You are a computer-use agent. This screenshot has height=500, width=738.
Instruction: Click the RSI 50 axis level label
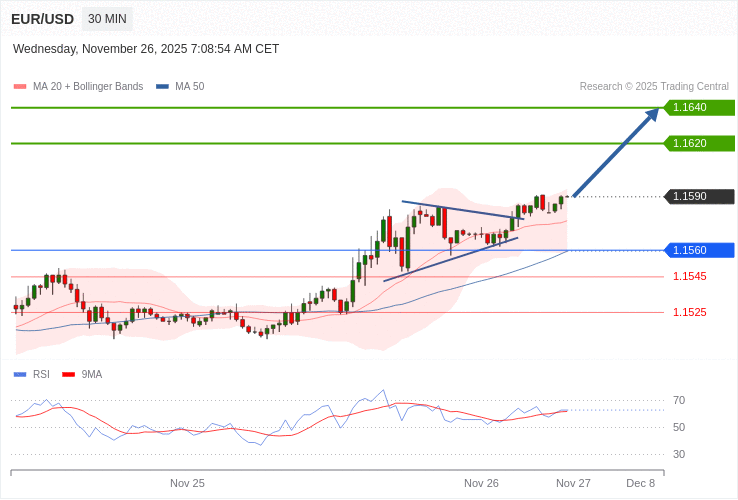pyautogui.click(x=679, y=427)
